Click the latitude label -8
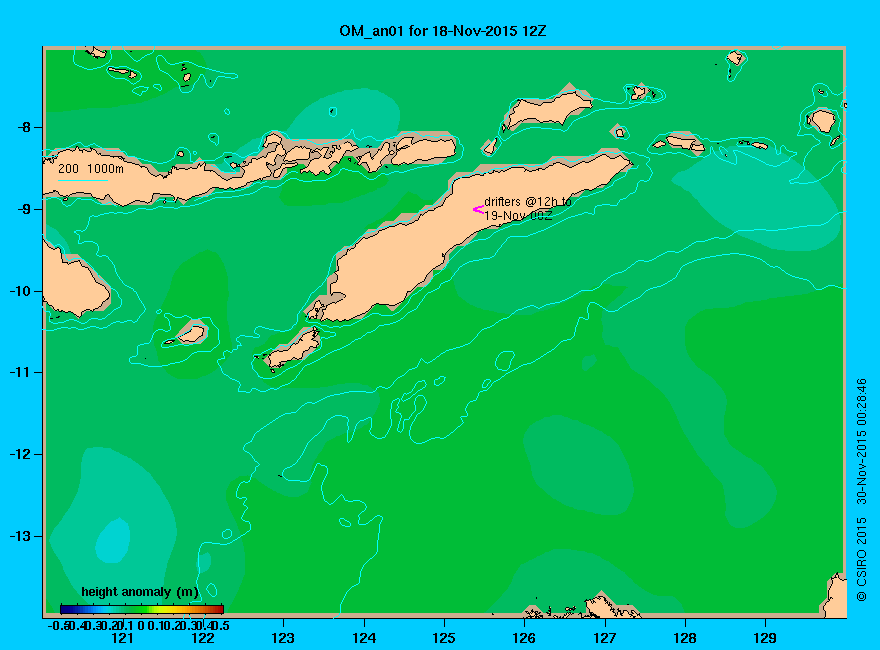This screenshot has width=880, height=650. [x=24, y=127]
